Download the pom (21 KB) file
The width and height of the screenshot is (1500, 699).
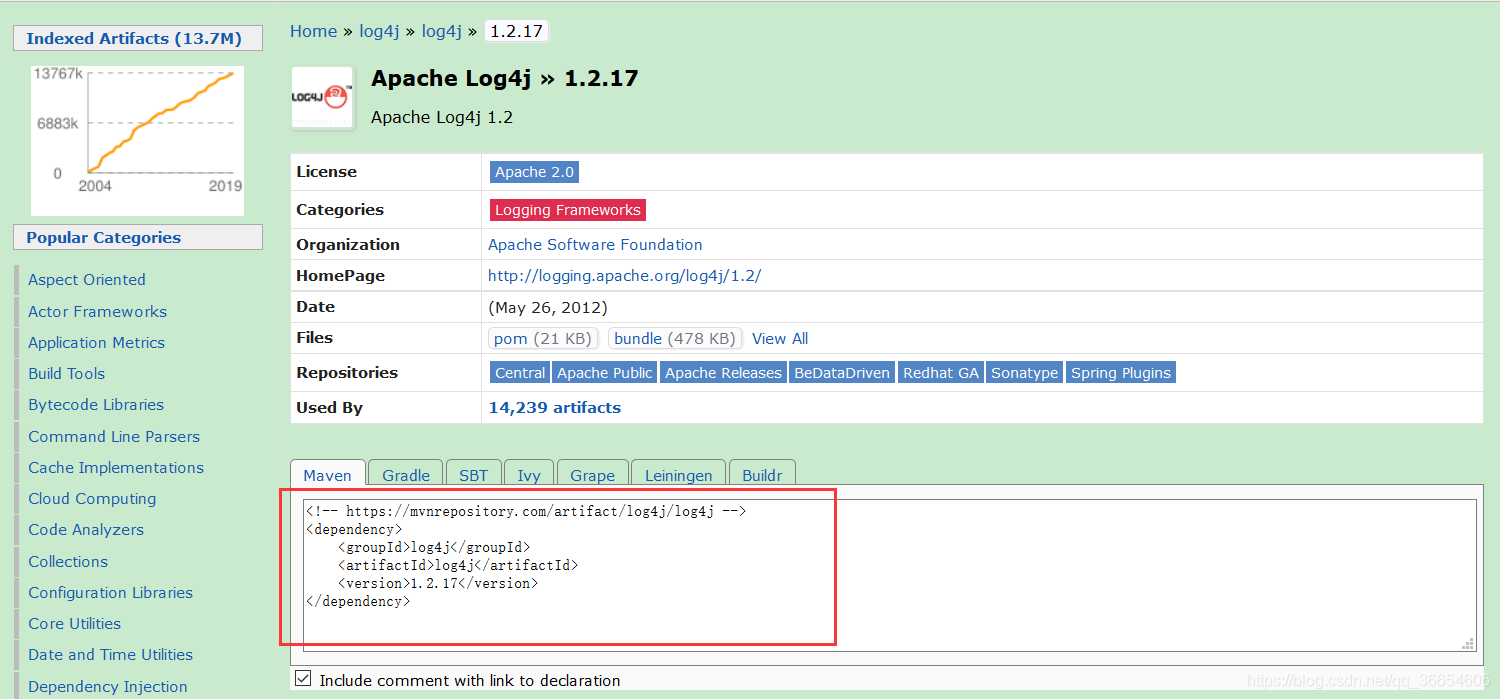click(544, 339)
